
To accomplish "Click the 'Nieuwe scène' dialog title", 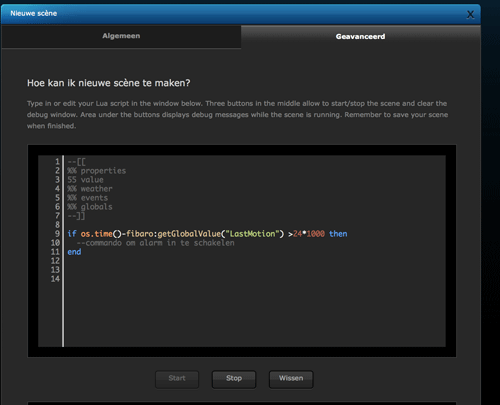I will click(x=34, y=13).
